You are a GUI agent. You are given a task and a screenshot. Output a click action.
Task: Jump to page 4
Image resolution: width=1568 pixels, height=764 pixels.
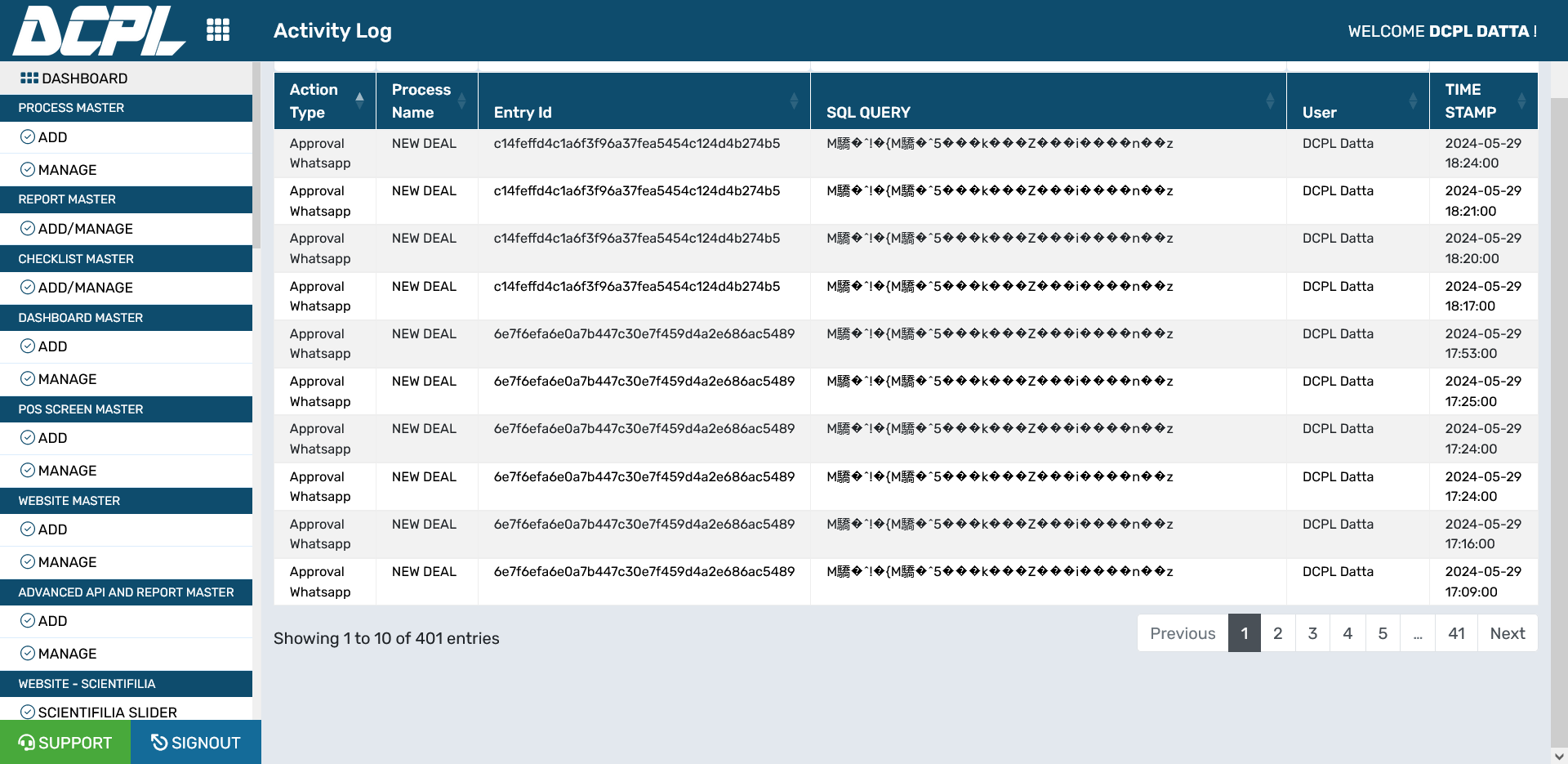click(1347, 633)
